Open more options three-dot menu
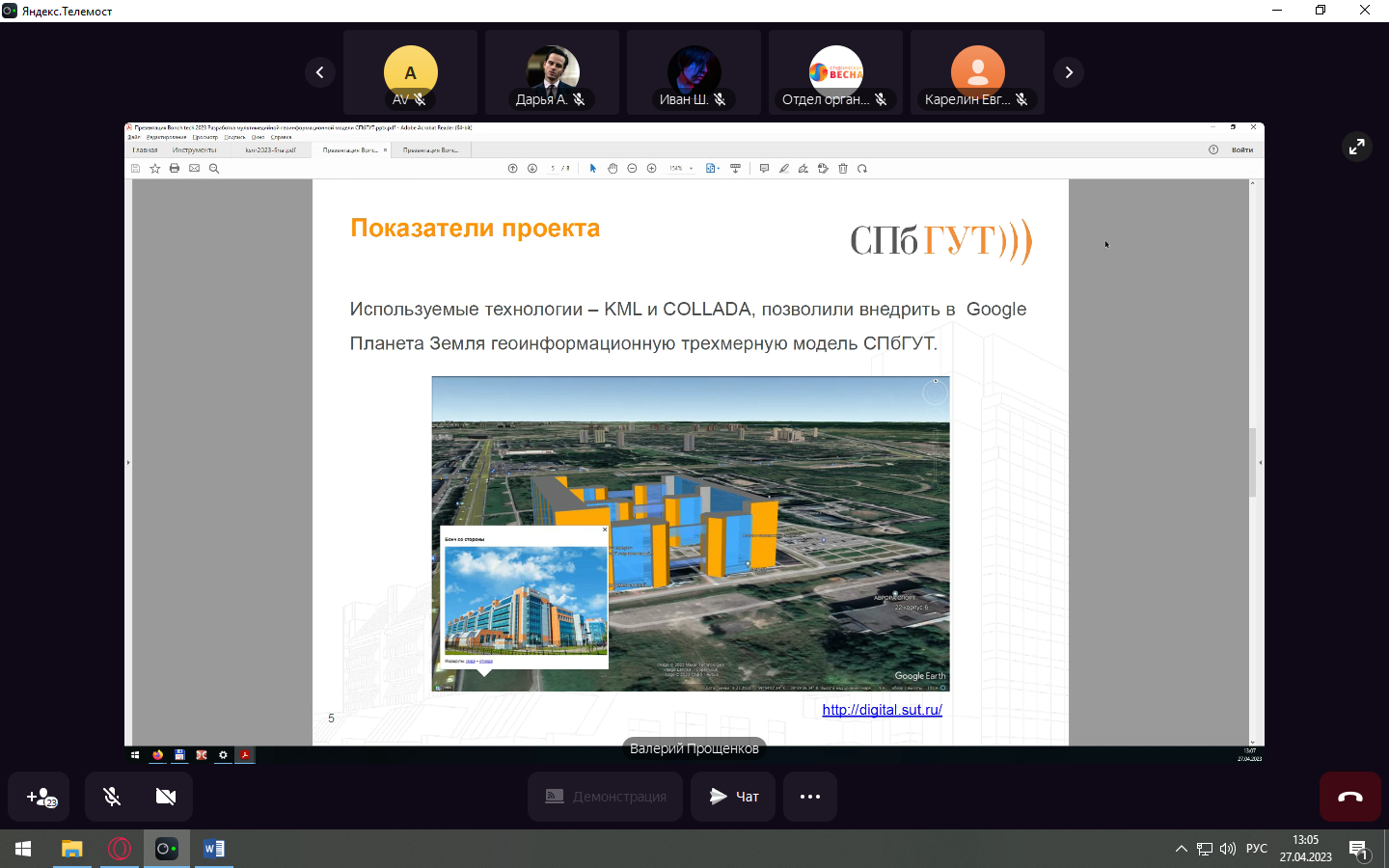 pyautogui.click(x=810, y=797)
